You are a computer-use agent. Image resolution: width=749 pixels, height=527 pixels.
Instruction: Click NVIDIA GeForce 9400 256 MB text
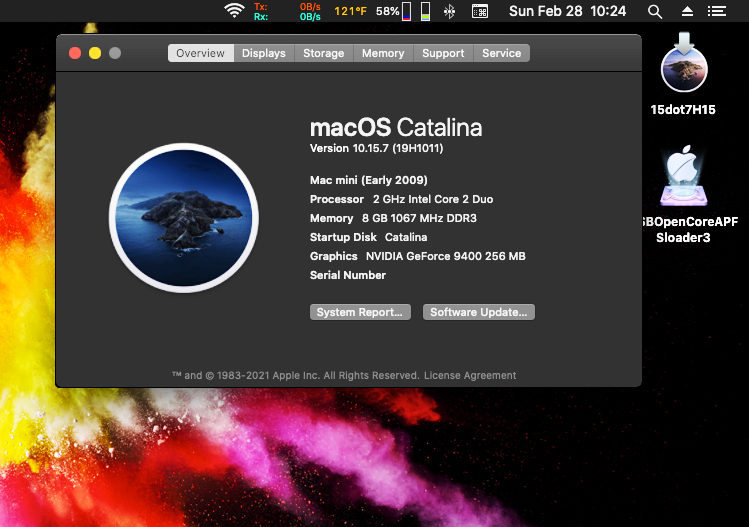click(x=446, y=256)
